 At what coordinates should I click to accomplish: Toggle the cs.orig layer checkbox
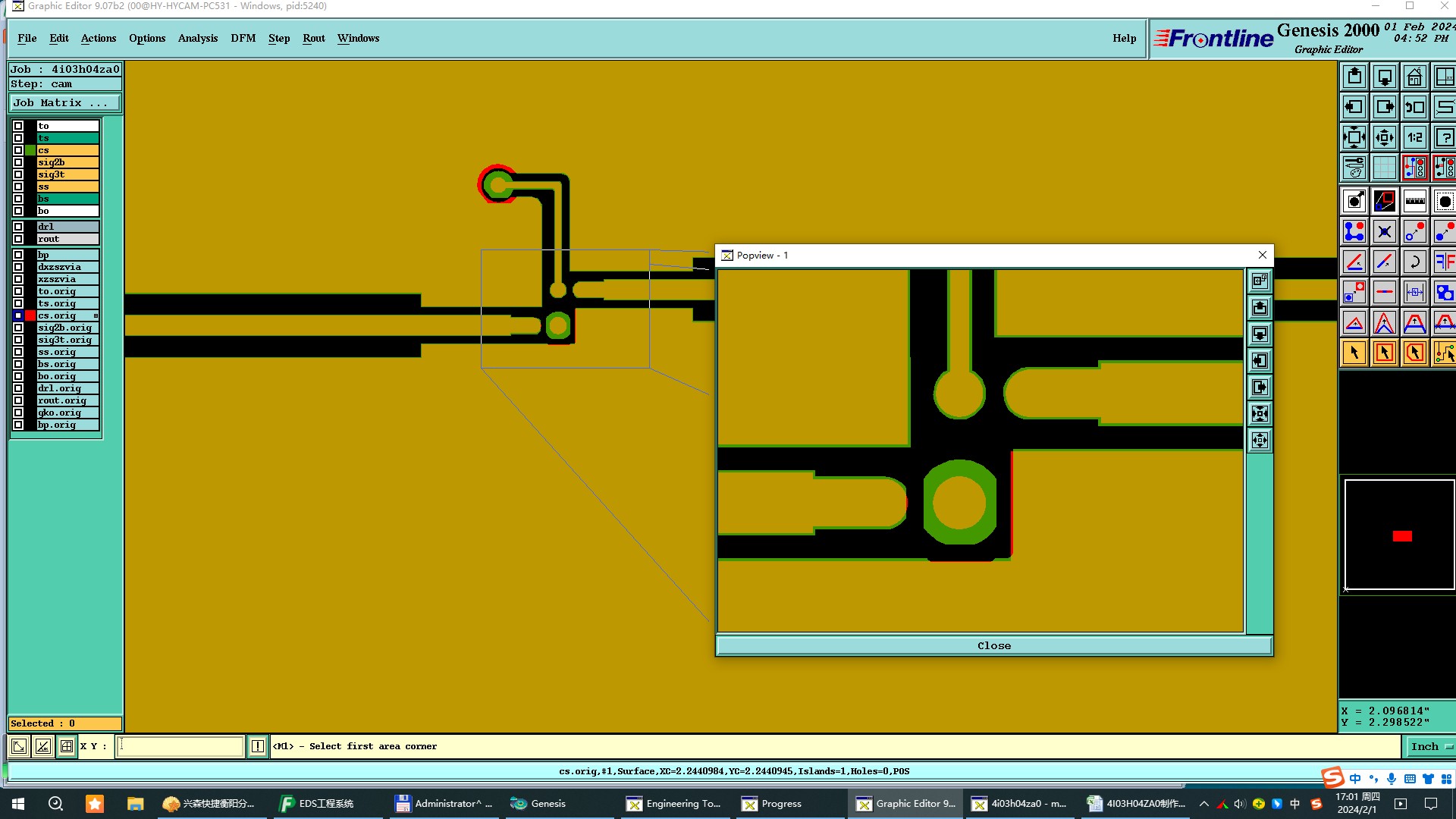(x=18, y=315)
